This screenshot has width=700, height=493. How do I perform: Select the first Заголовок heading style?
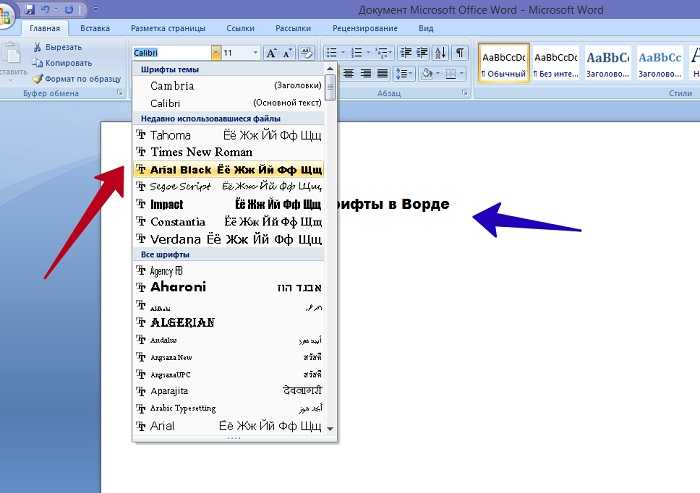(x=608, y=63)
